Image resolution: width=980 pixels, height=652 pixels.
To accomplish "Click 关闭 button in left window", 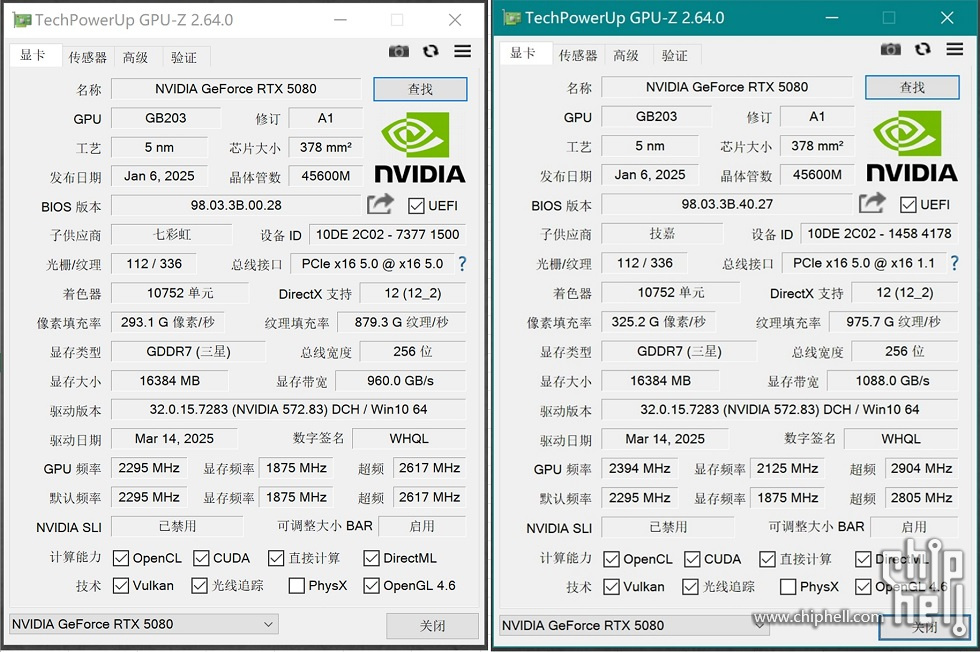I will tap(432, 626).
